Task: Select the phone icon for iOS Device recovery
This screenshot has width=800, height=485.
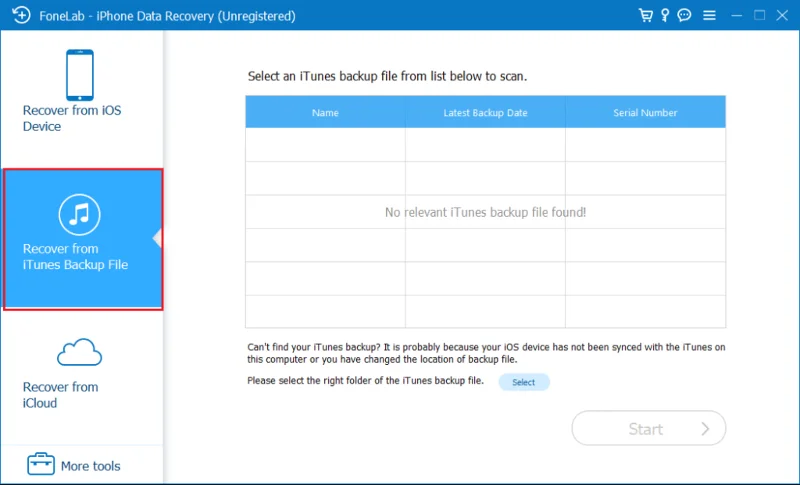Action: [x=80, y=75]
